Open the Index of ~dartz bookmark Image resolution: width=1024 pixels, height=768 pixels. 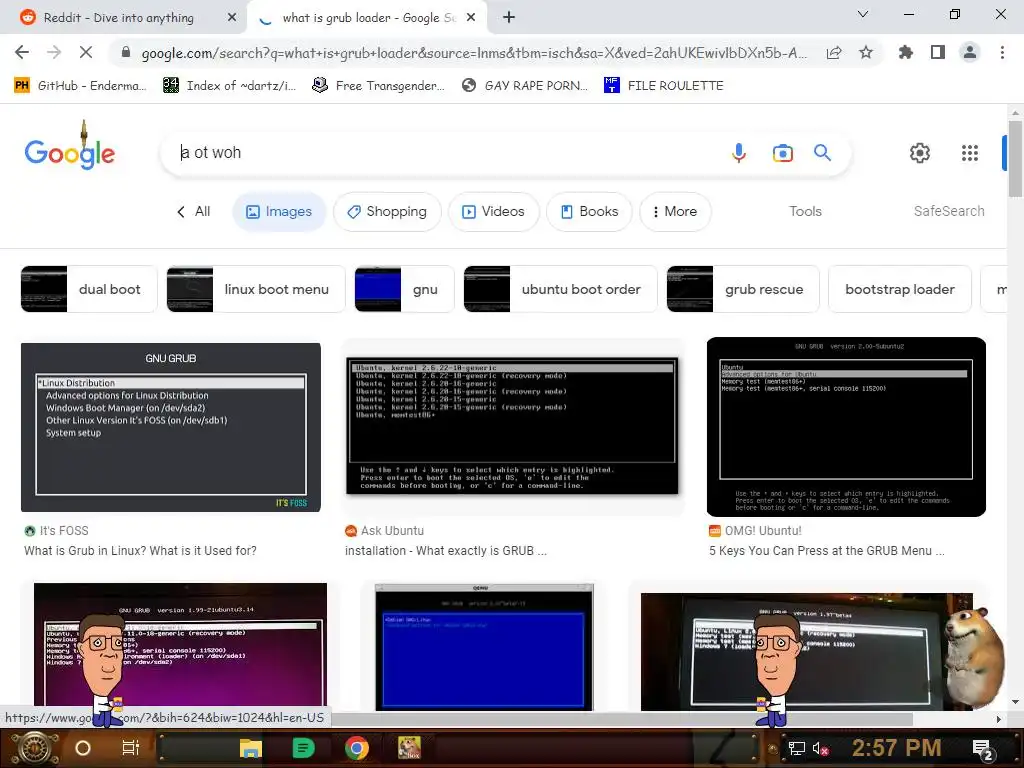pyautogui.click(x=229, y=86)
